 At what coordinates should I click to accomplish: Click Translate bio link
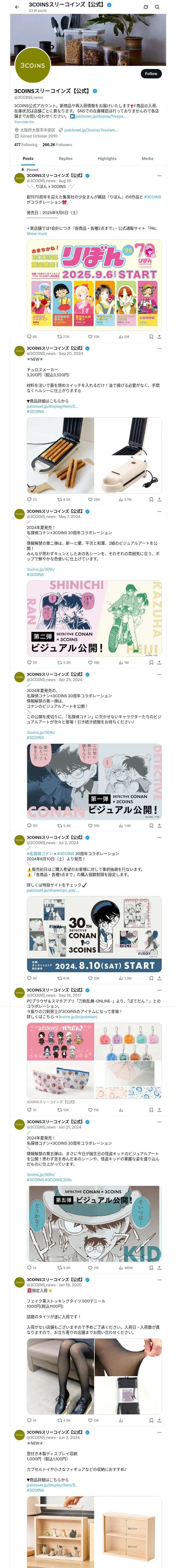coord(24,122)
